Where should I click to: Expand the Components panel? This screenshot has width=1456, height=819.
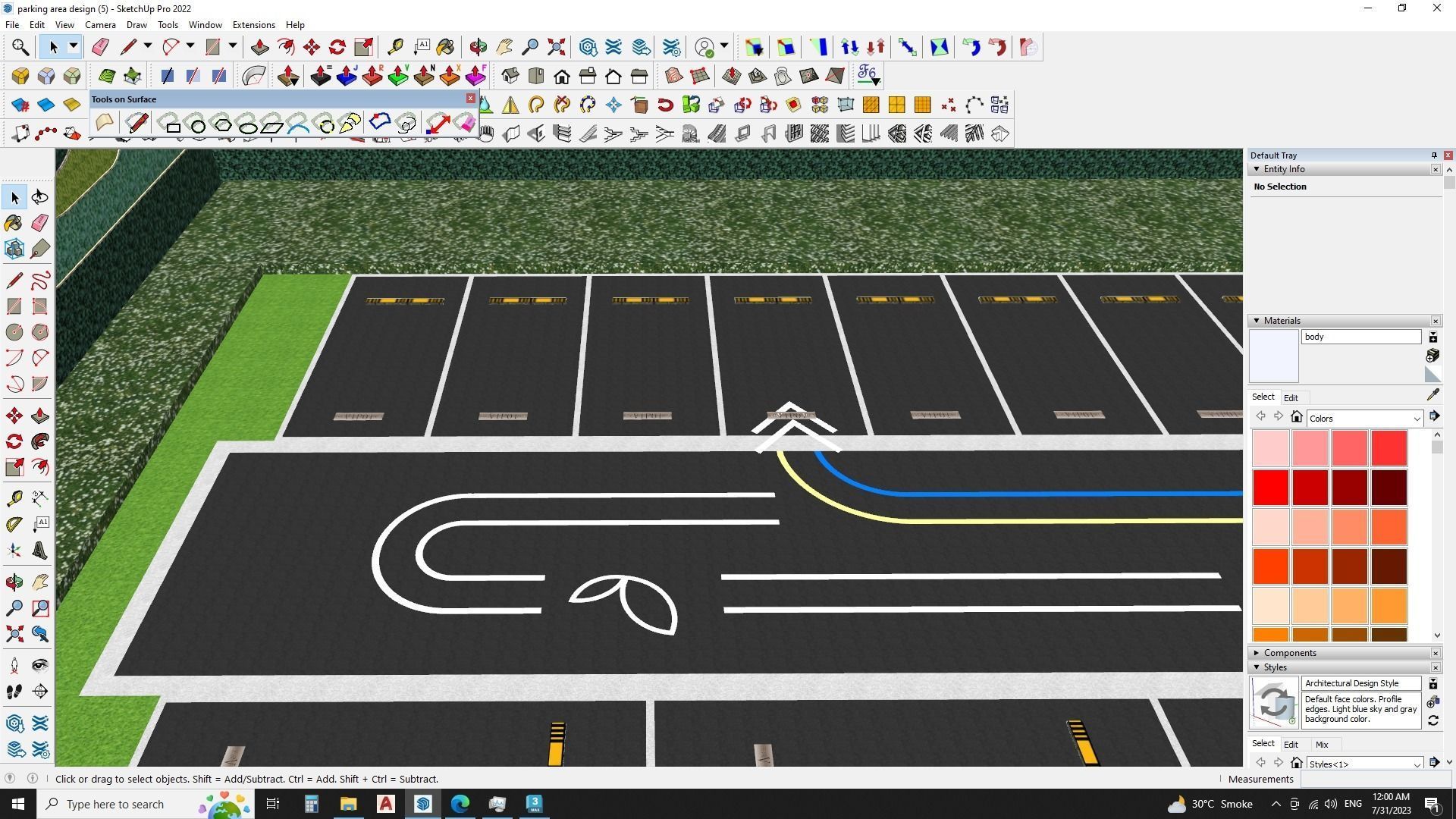(1257, 653)
